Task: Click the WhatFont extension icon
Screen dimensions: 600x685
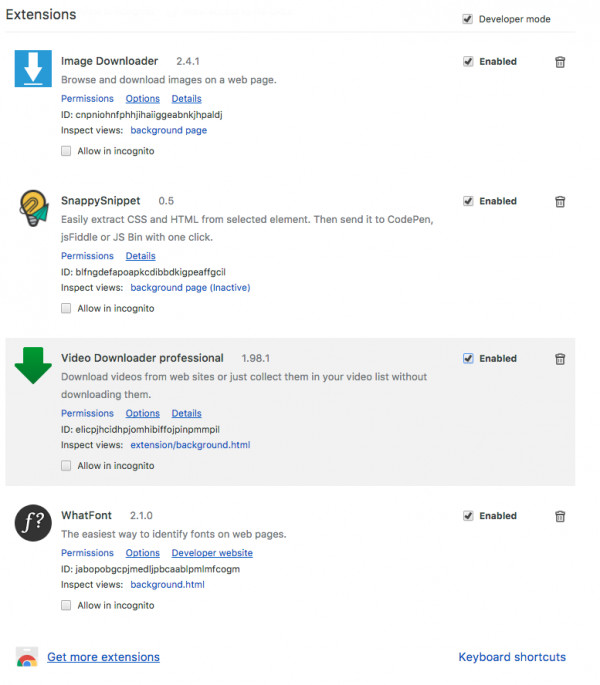Action: pos(33,523)
